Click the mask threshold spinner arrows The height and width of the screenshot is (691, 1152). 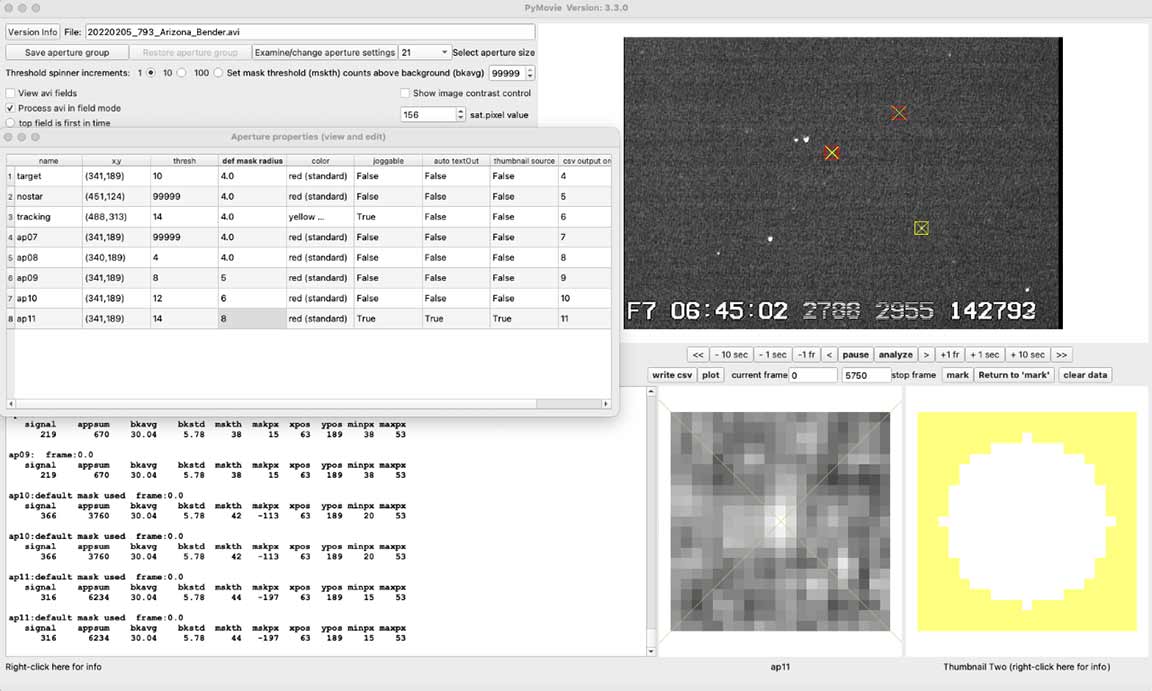(530, 73)
